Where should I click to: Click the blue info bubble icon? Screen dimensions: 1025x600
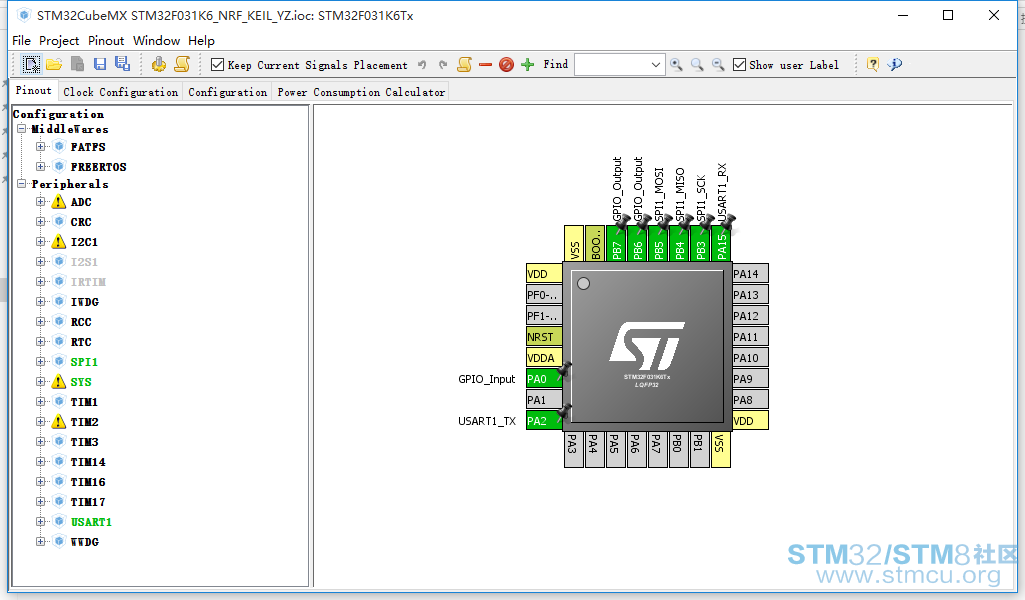(895, 64)
